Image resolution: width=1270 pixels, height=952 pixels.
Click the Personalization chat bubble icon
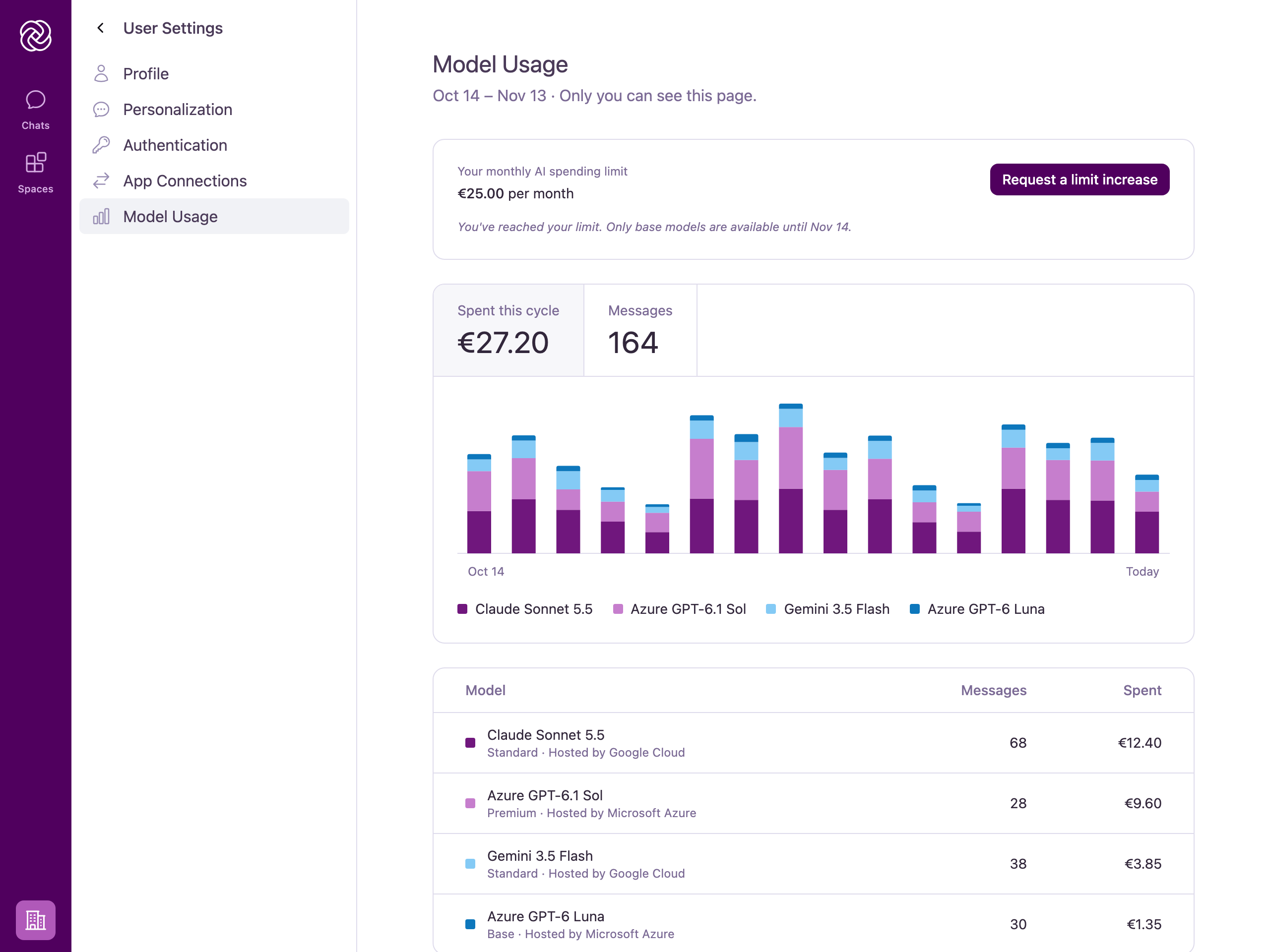click(x=101, y=110)
